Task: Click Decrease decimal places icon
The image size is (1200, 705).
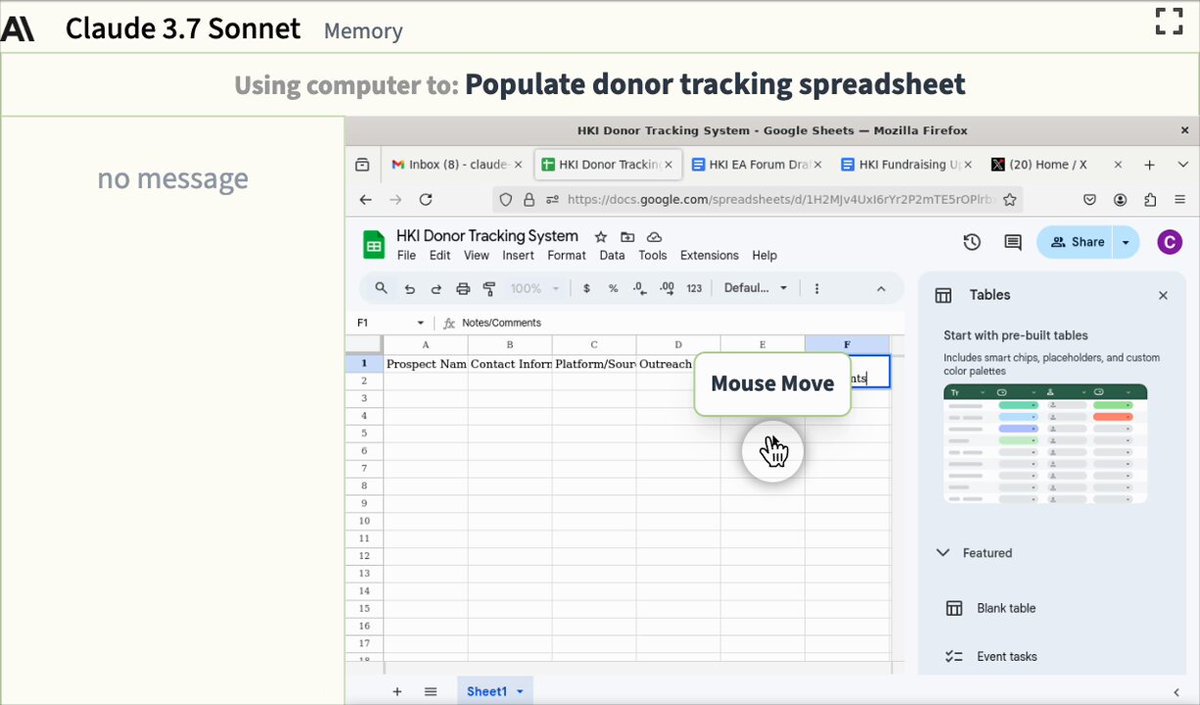Action: pyautogui.click(x=640, y=288)
